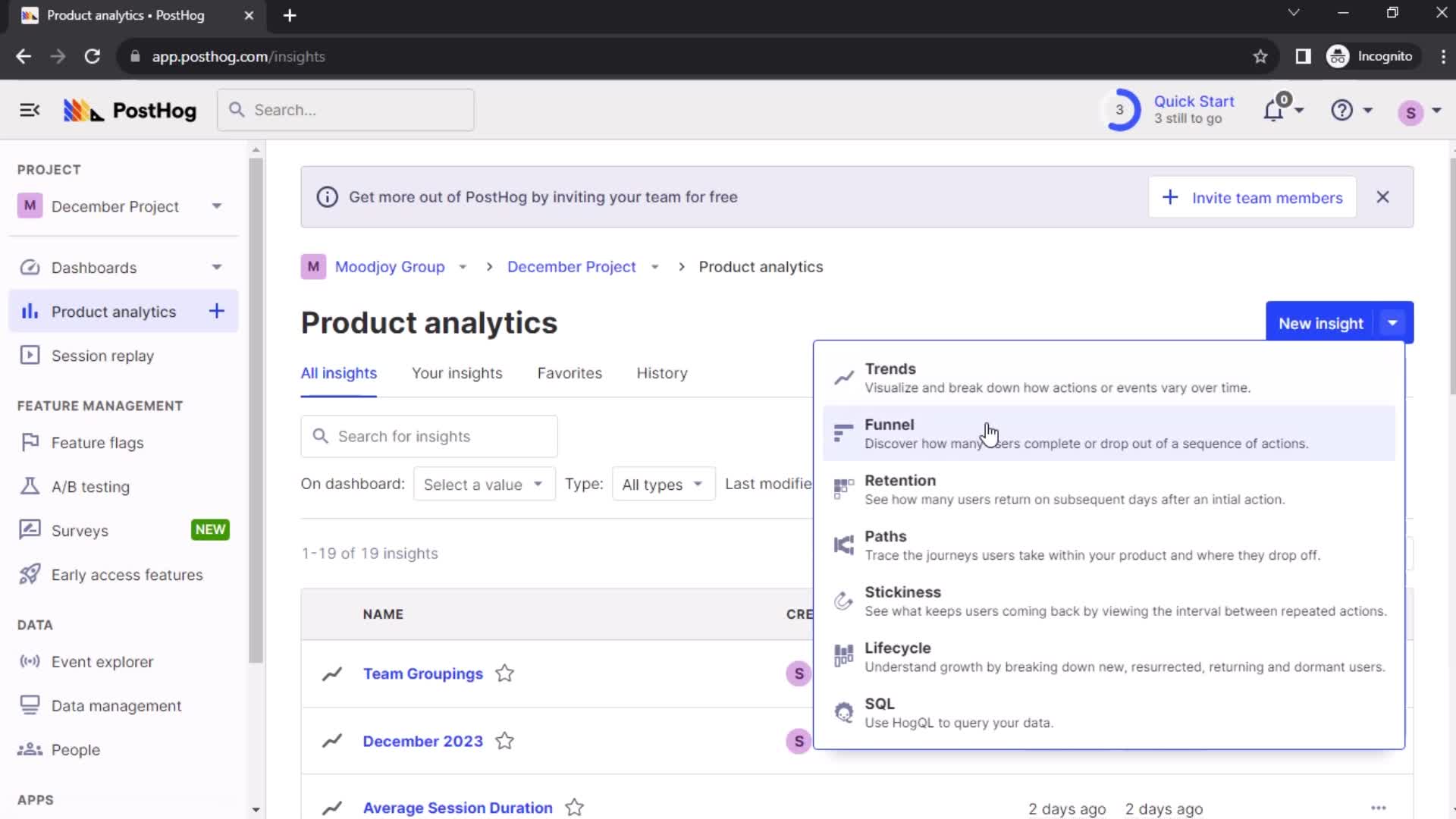Open the Type All types dropdown
This screenshot has height=819, width=1456.
pos(664,485)
